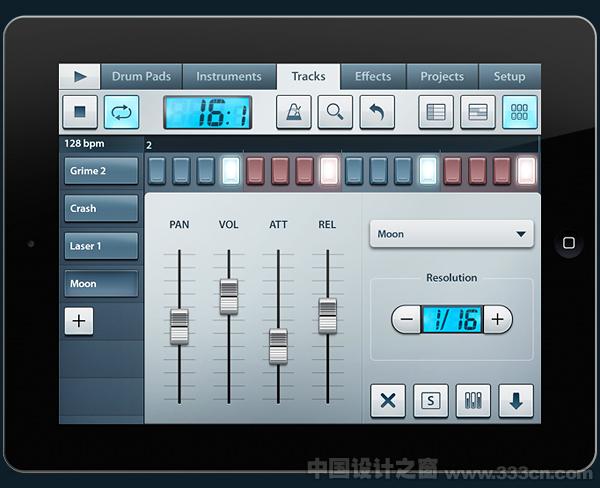Toggle the eleventh step pad
This screenshot has width=600, height=488.
pyautogui.click(x=403, y=171)
